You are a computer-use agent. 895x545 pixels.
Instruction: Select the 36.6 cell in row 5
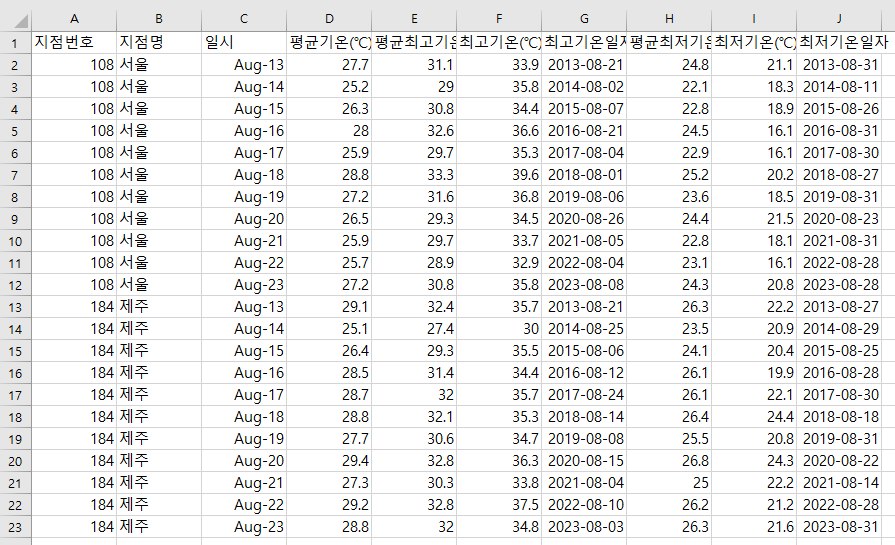tap(499, 131)
